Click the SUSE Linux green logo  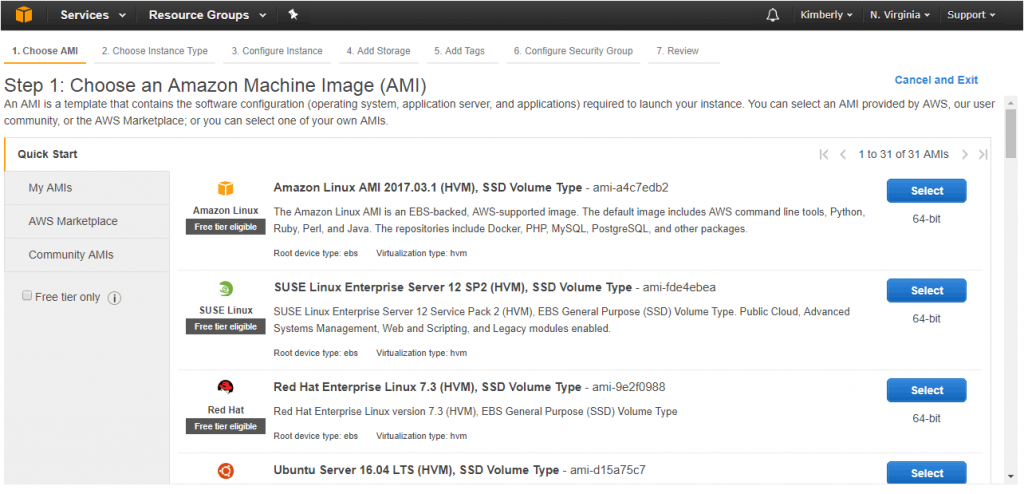coord(225,289)
